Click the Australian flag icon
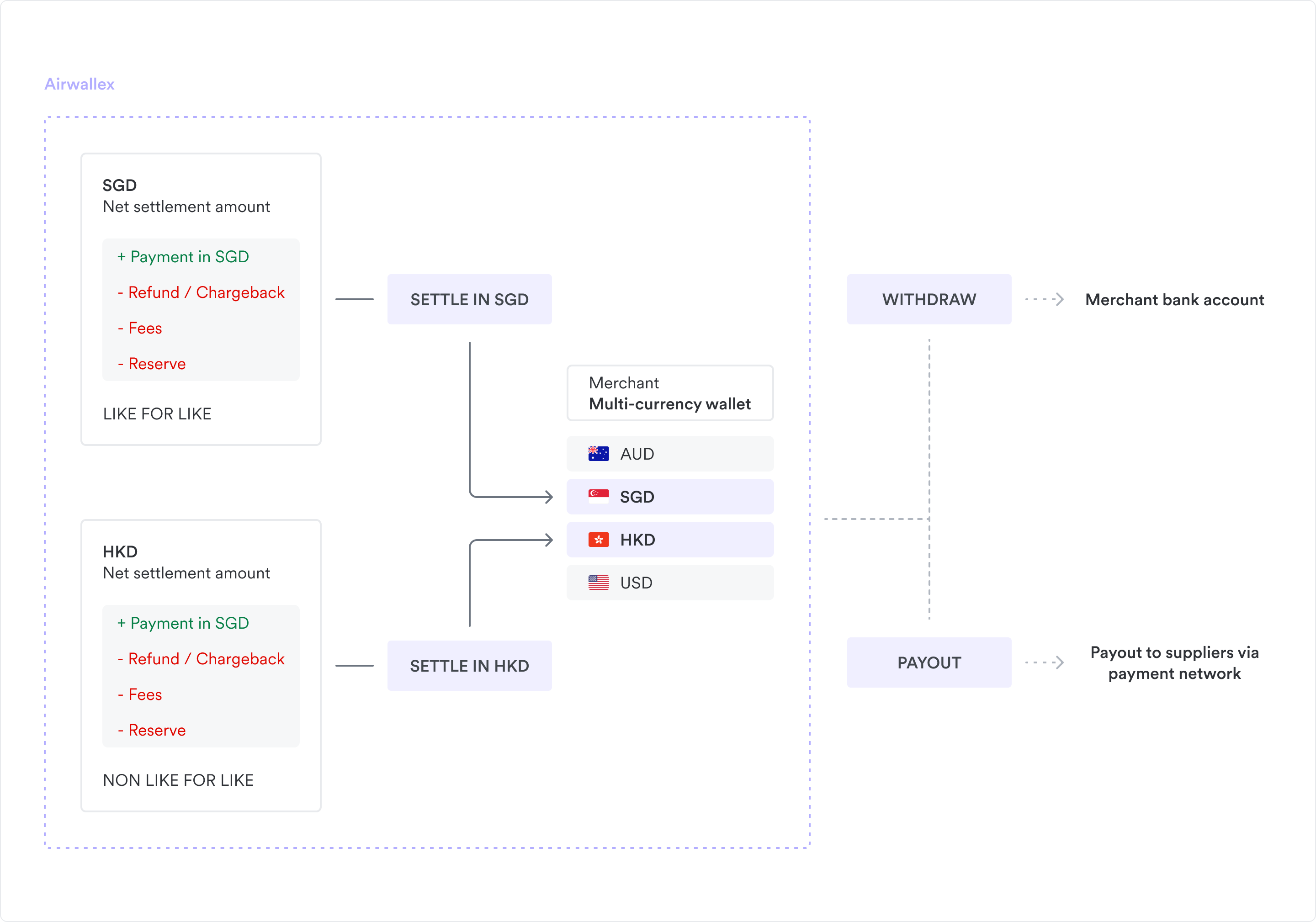The image size is (1316, 922). [599, 454]
